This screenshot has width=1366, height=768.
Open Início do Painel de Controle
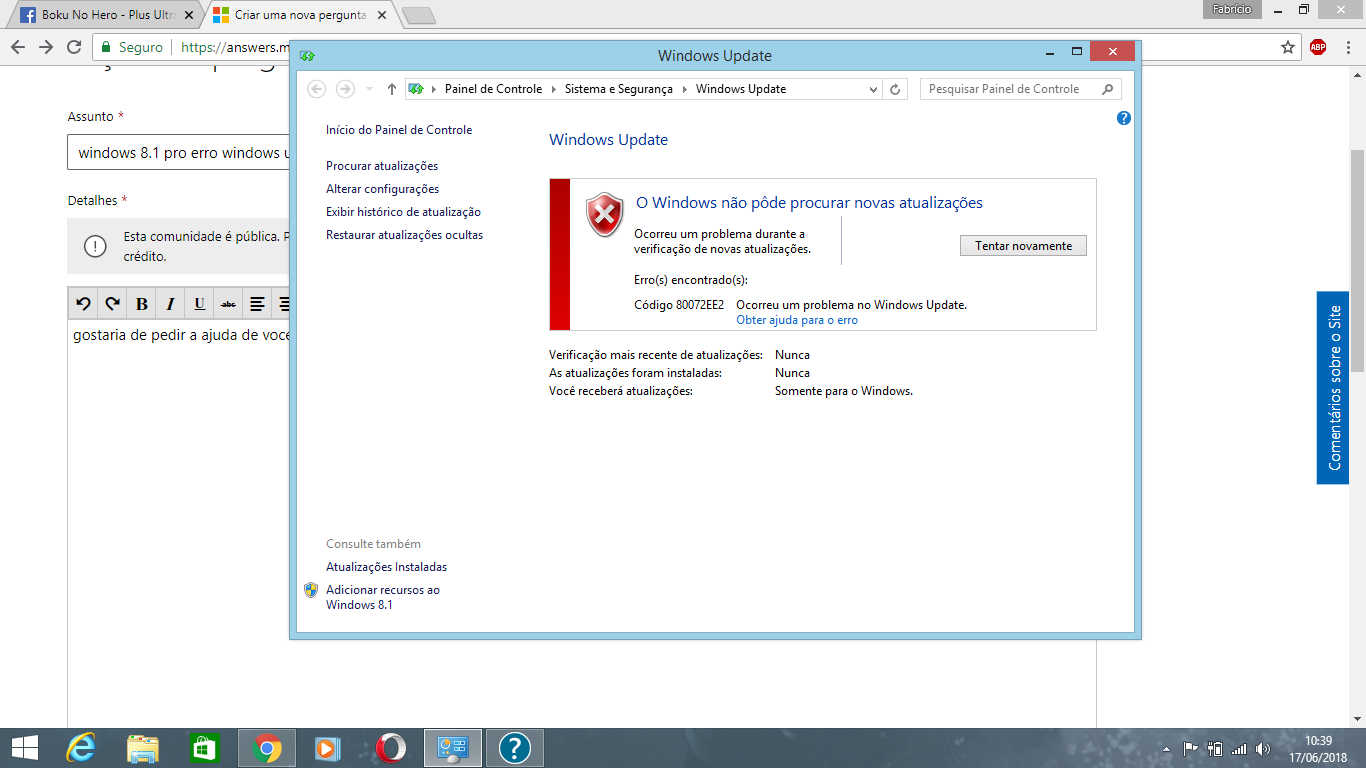click(399, 130)
